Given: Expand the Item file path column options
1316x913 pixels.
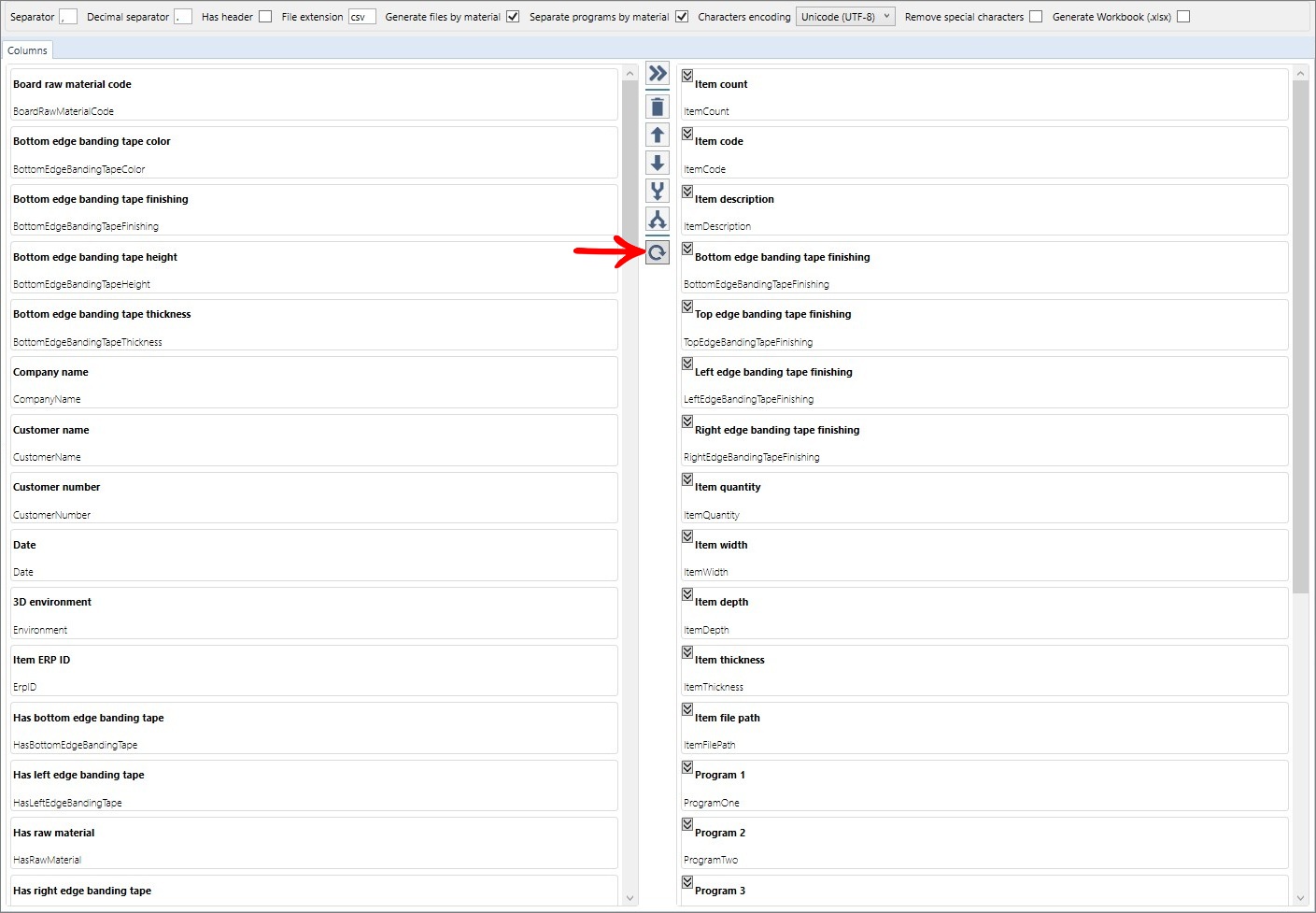Looking at the screenshot, I should click(x=687, y=709).
